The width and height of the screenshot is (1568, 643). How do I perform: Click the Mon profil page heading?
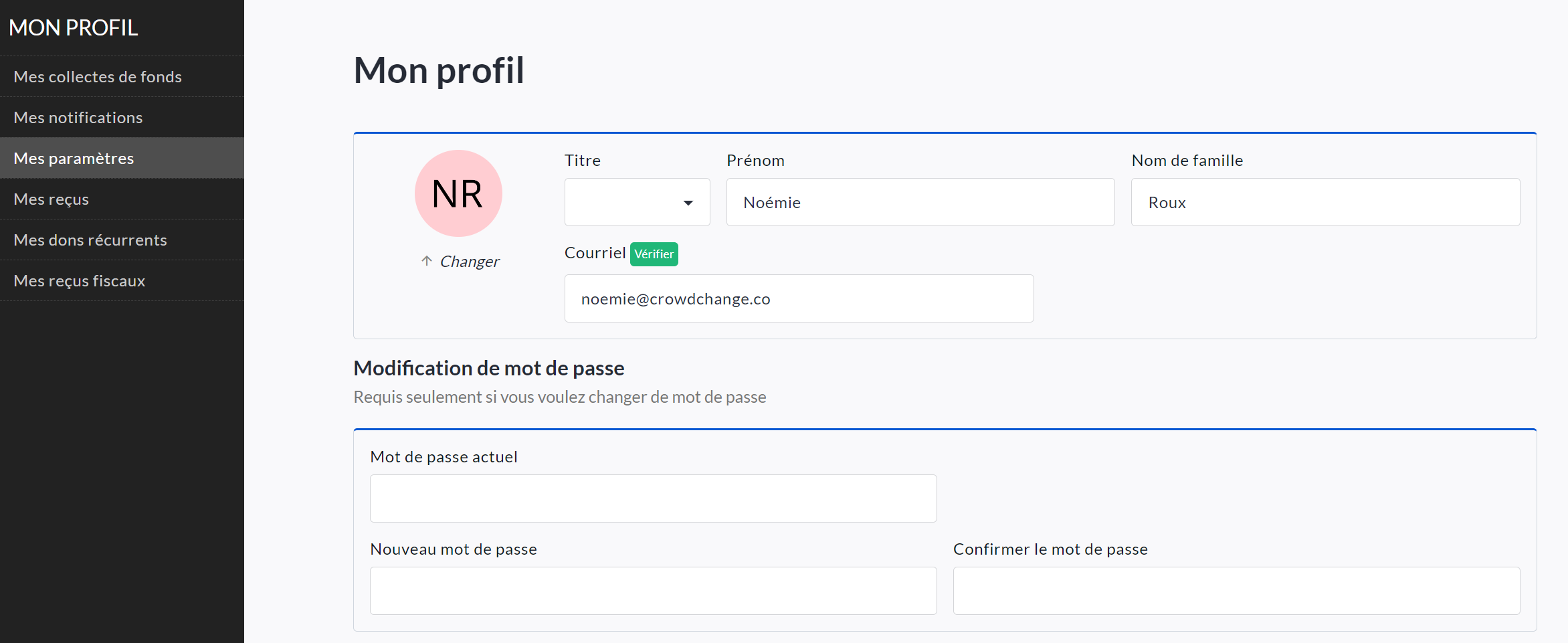click(x=439, y=70)
